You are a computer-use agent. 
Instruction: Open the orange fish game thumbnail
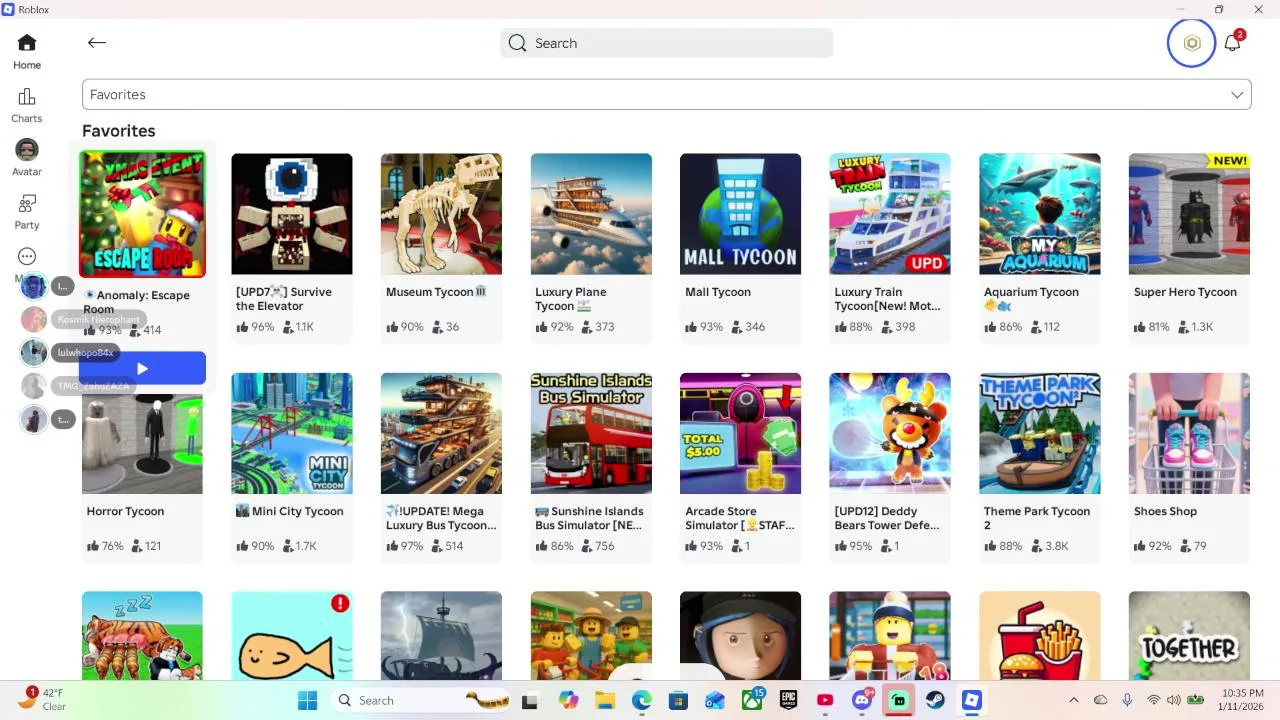click(x=292, y=636)
